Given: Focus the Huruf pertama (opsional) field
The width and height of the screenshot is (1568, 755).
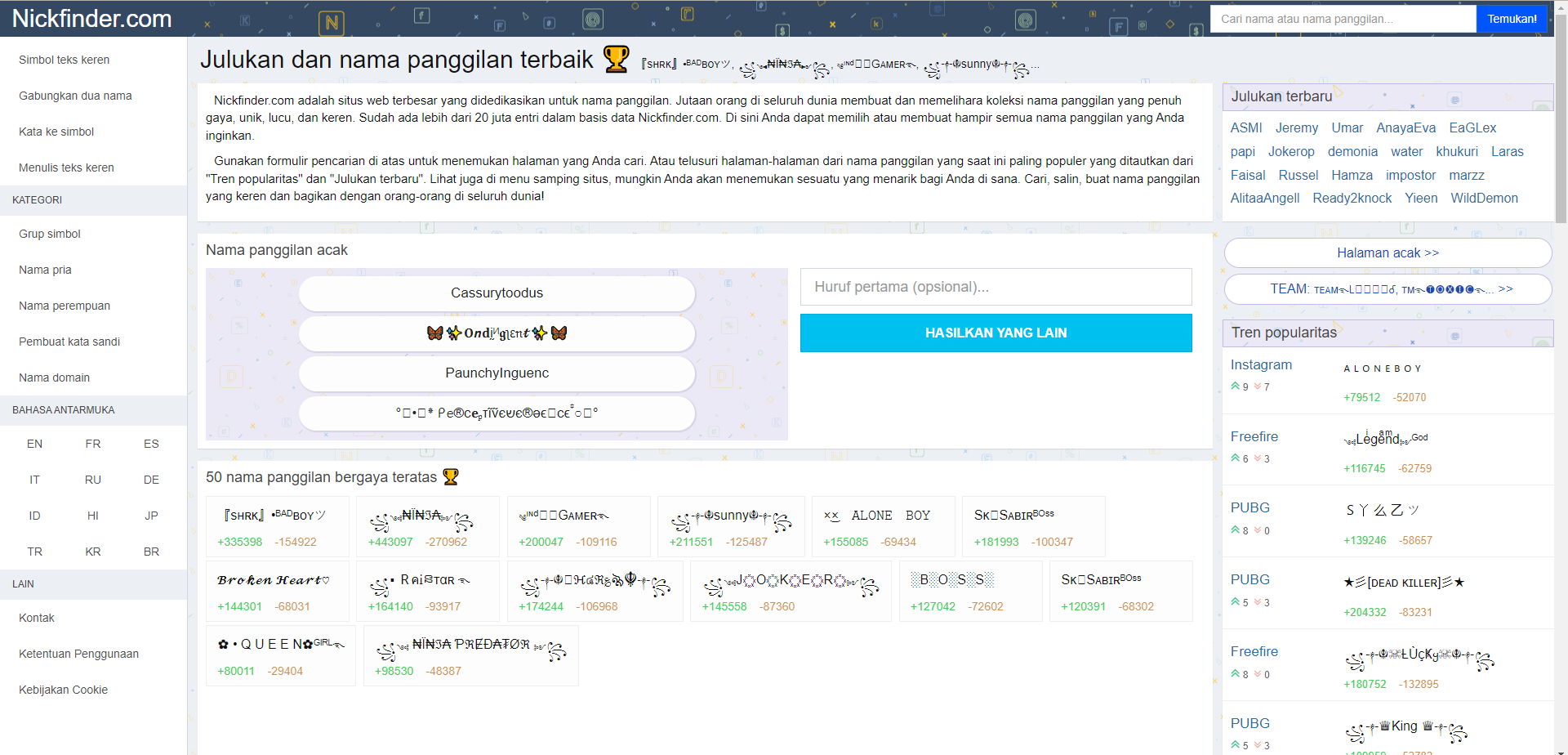Looking at the screenshot, I should [x=995, y=287].
